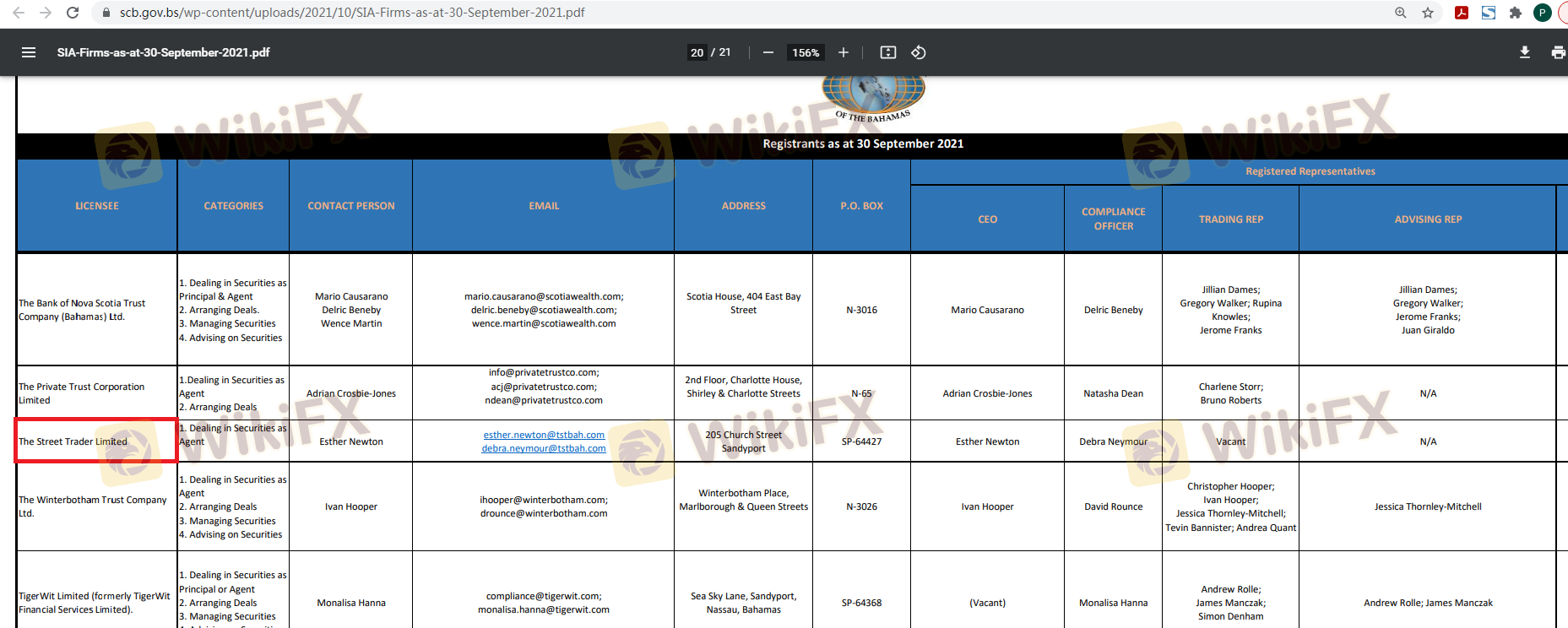Edit the current page number field

pyautogui.click(x=697, y=52)
